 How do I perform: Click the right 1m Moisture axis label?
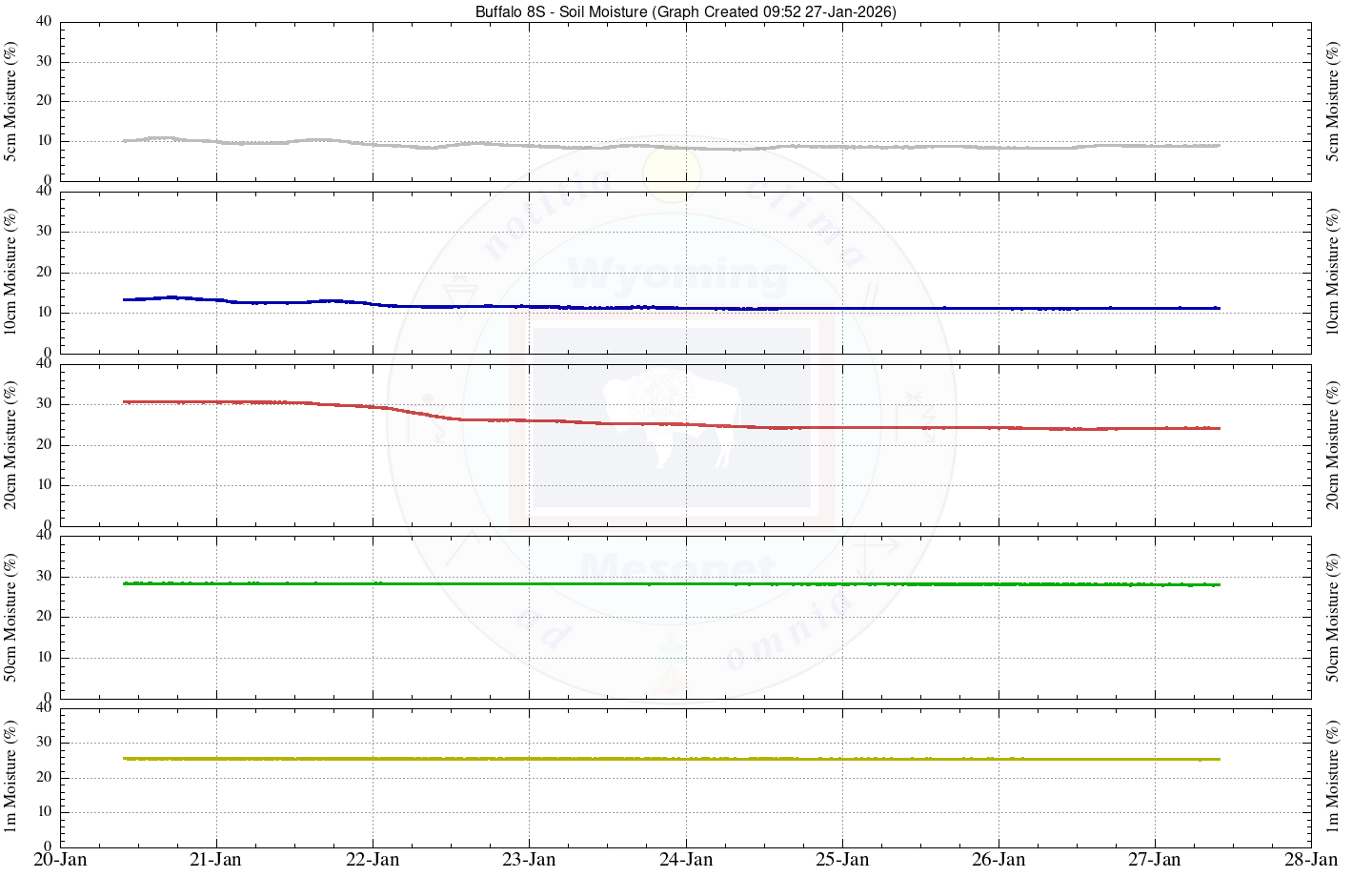1333,776
